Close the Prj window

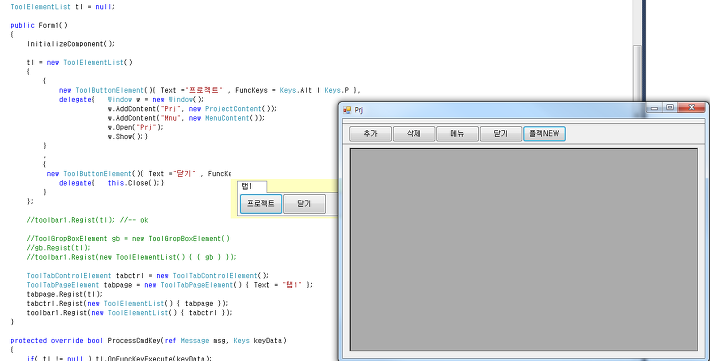point(691,108)
